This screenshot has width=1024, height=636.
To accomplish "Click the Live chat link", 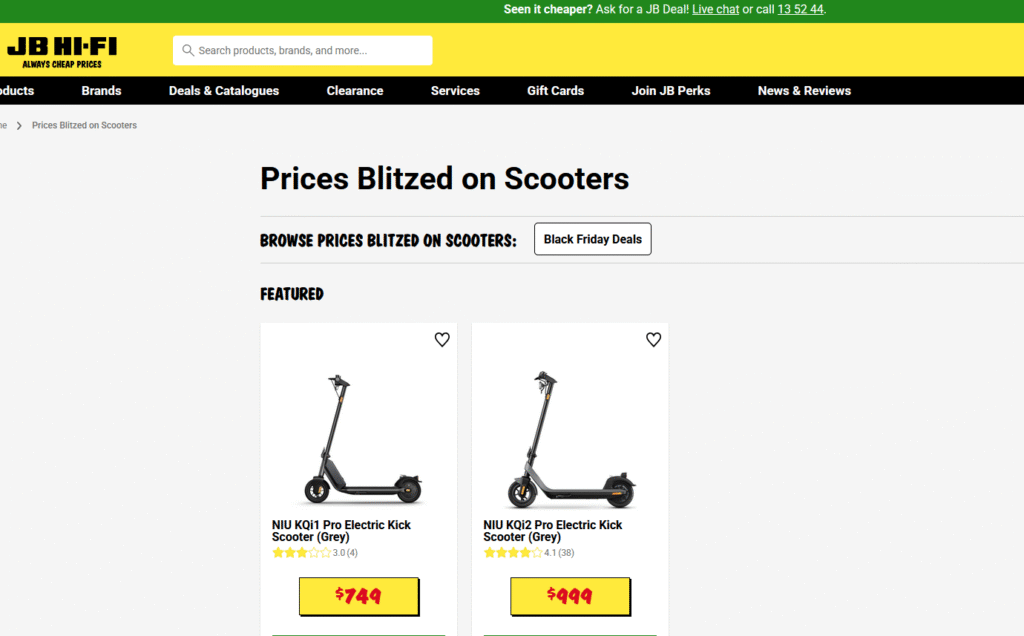I will coord(715,10).
